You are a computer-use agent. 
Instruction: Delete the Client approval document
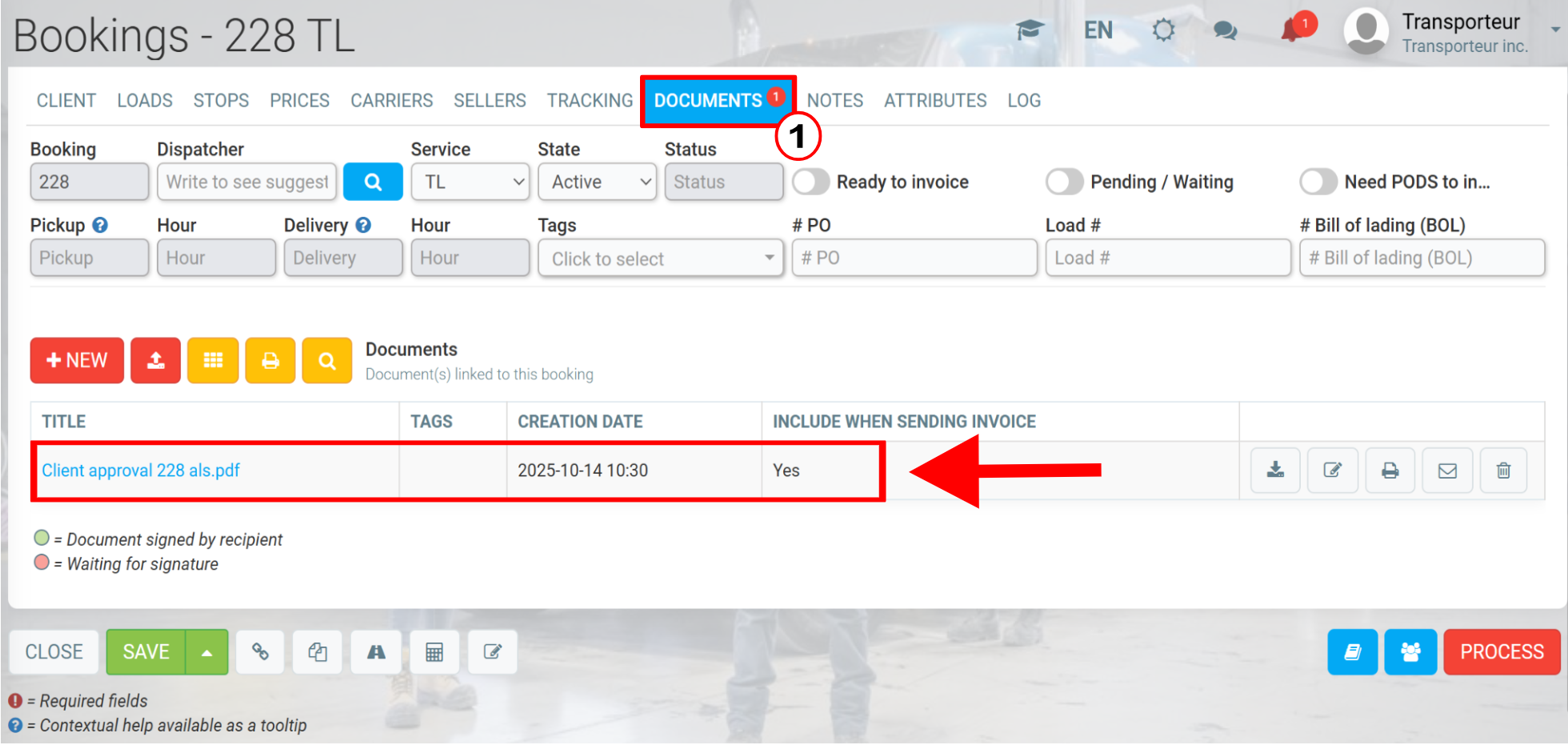coord(1504,471)
